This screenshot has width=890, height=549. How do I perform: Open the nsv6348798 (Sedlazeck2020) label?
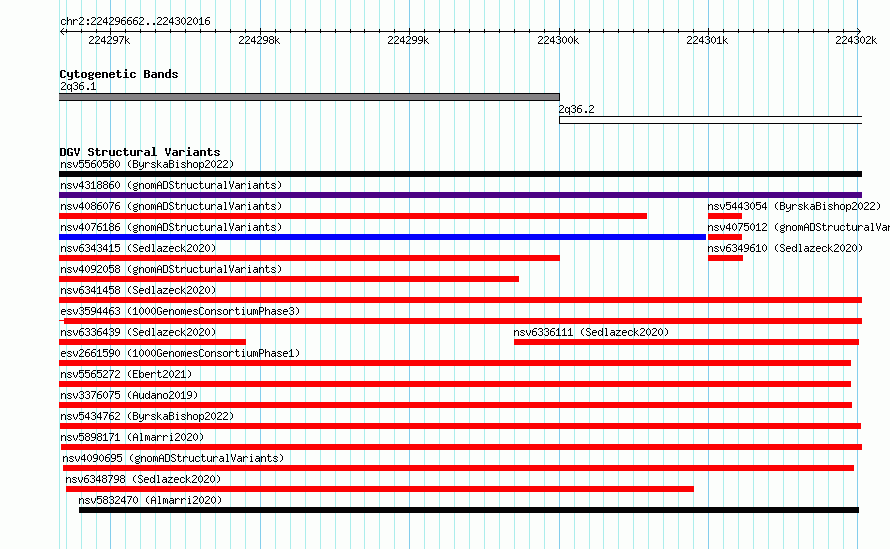(143, 479)
